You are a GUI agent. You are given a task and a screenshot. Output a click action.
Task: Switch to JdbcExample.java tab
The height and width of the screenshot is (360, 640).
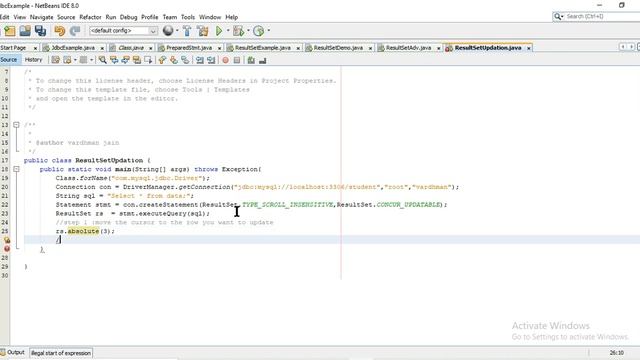tap(73, 48)
